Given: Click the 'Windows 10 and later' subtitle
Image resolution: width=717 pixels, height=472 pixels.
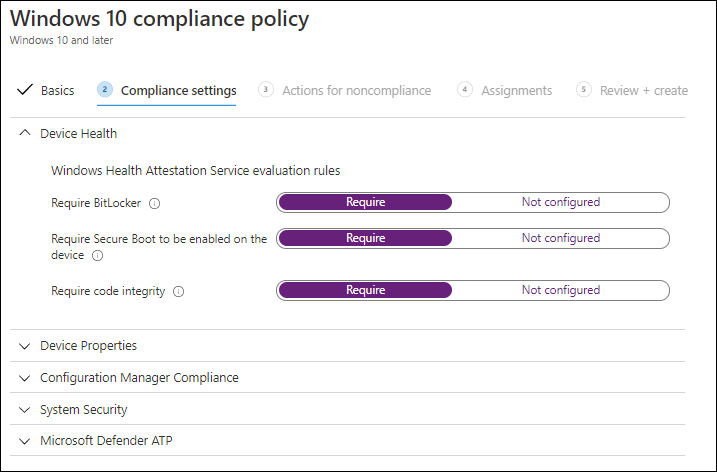Looking at the screenshot, I should click(x=61, y=40).
